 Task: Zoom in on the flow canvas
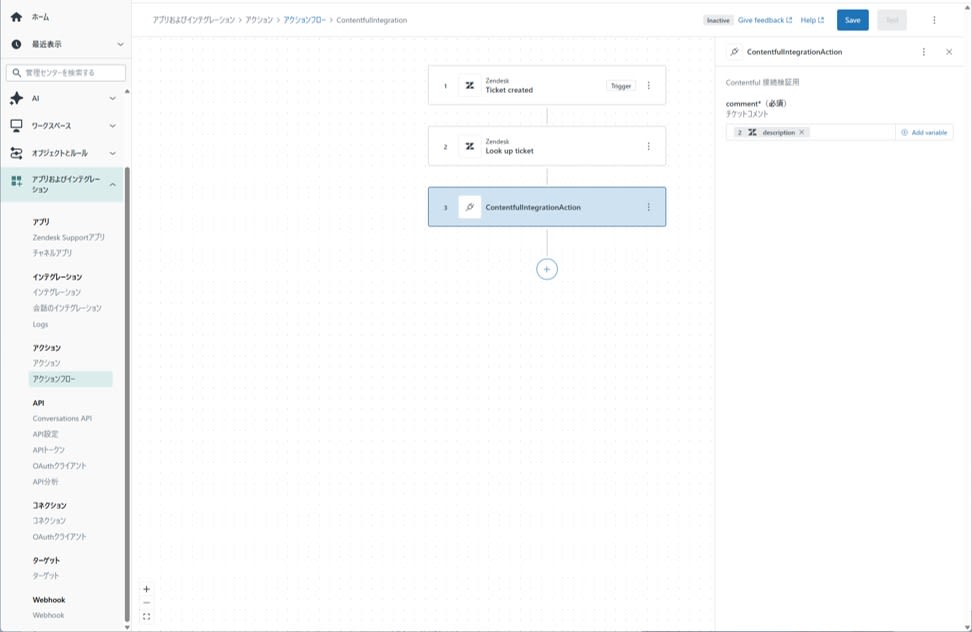coord(146,589)
